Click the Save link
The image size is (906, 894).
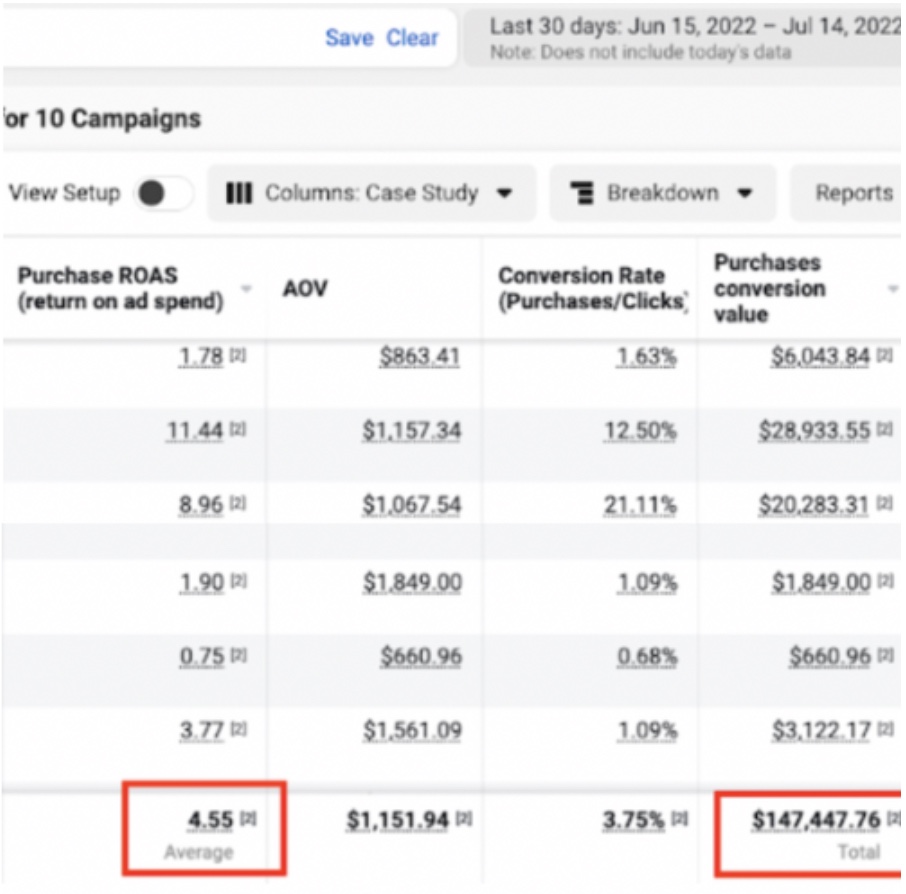[x=349, y=38]
